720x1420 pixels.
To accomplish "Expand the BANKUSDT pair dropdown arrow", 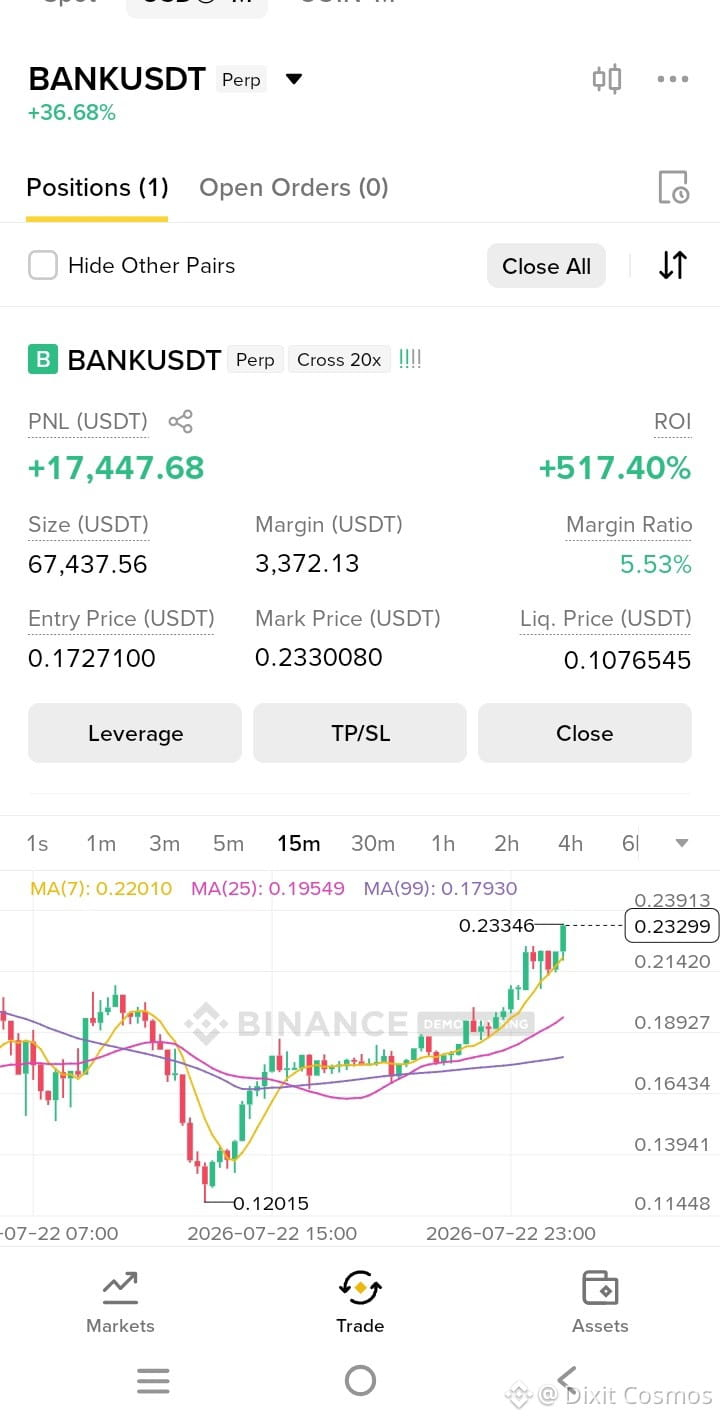I will coord(294,79).
